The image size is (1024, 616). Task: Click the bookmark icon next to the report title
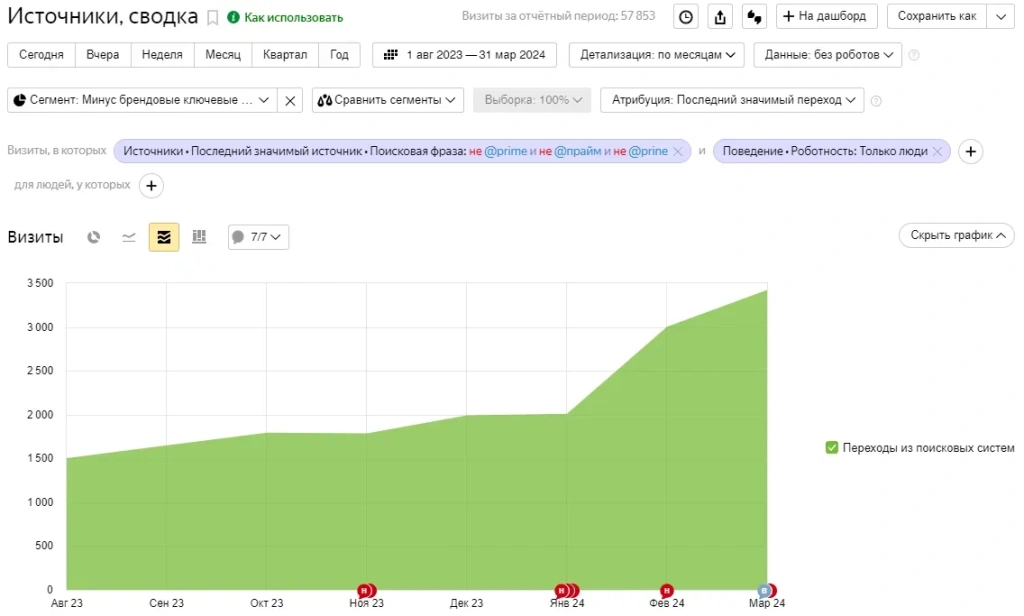[211, 16]
